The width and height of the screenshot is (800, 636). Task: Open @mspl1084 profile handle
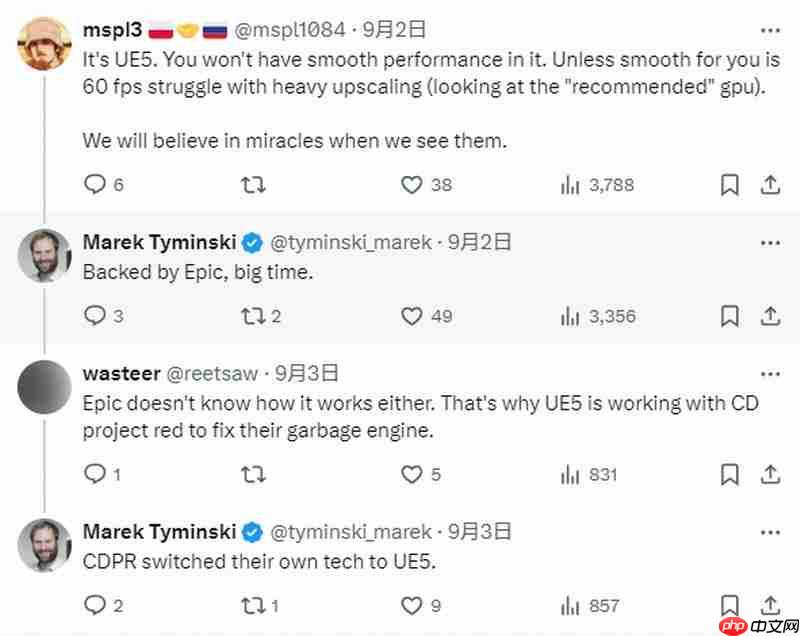(289, 28)
